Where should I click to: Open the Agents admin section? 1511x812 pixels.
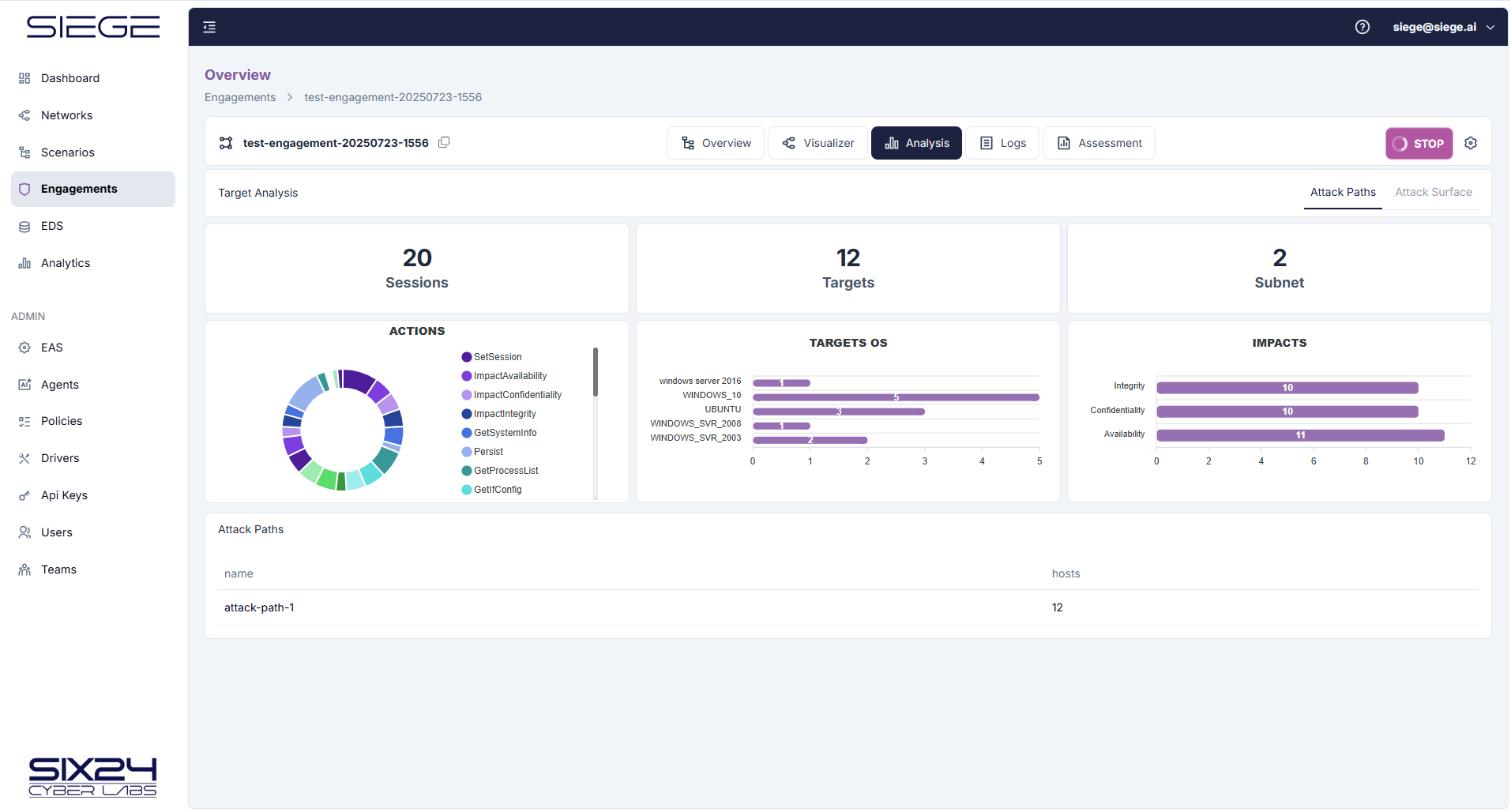click(59, 385)
